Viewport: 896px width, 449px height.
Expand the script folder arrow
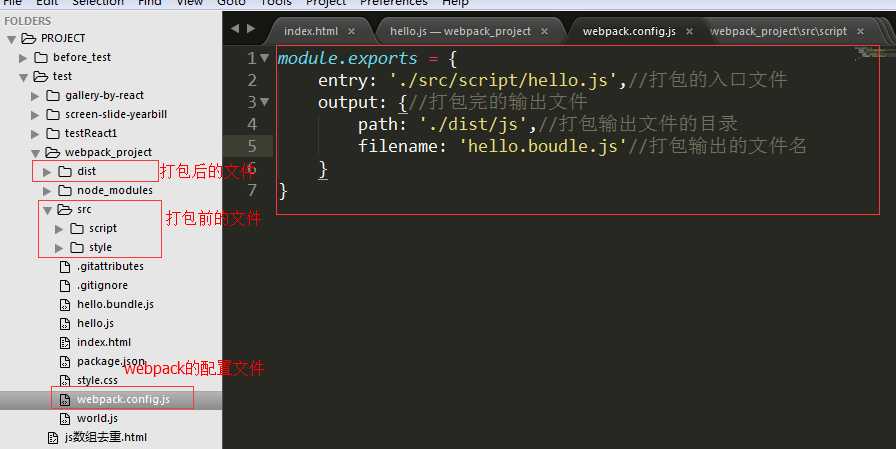[x=59, y=229]
